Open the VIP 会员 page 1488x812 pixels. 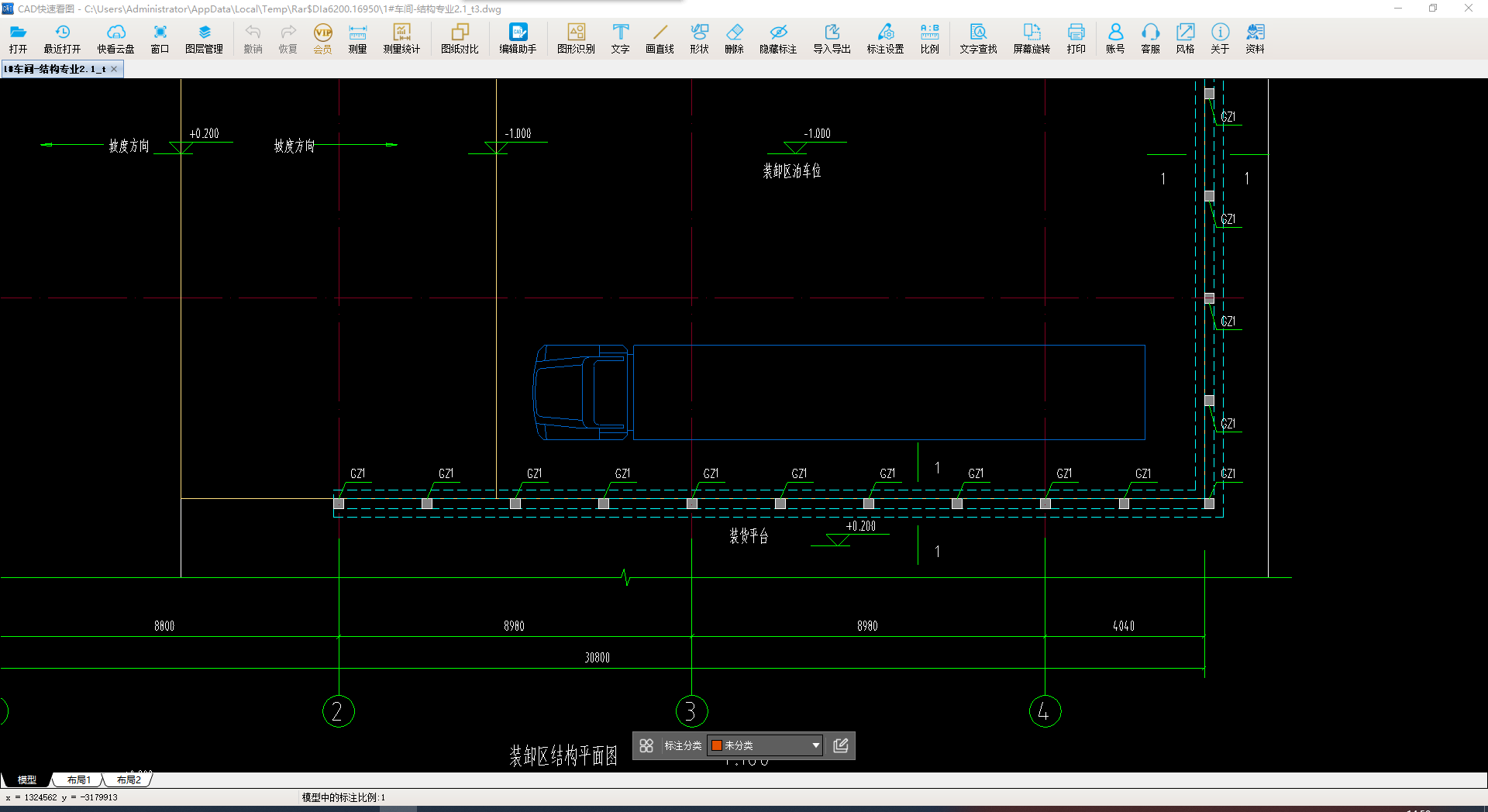(322, 39)
